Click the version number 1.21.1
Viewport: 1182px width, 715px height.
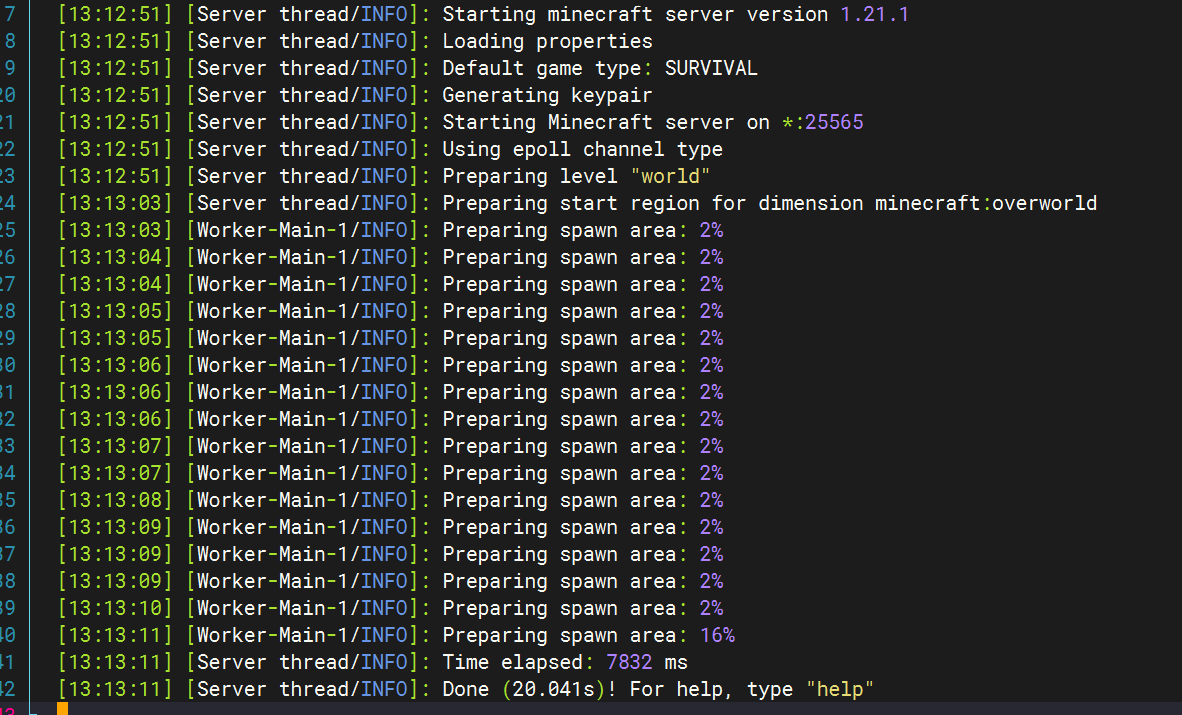click(x=874, y=14)
